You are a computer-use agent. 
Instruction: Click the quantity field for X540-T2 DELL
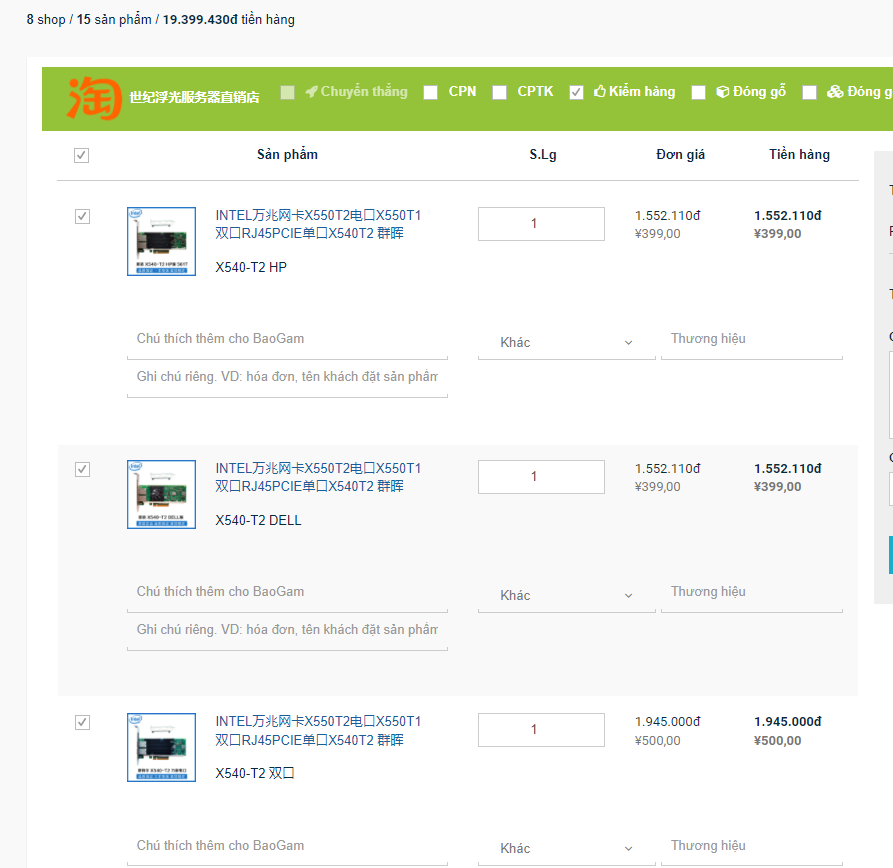[541, 477]
